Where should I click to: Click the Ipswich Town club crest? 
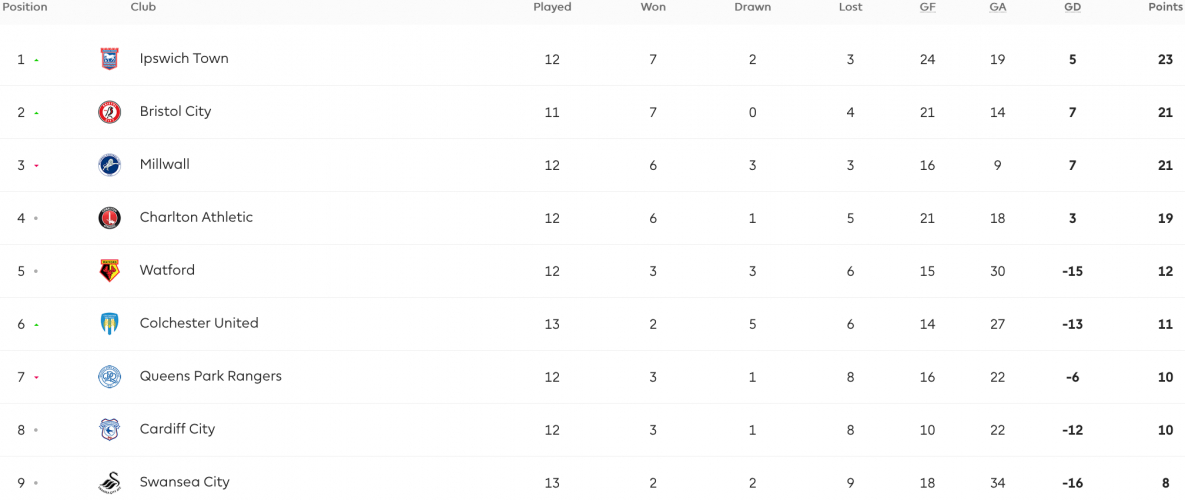tap(110, 59)
